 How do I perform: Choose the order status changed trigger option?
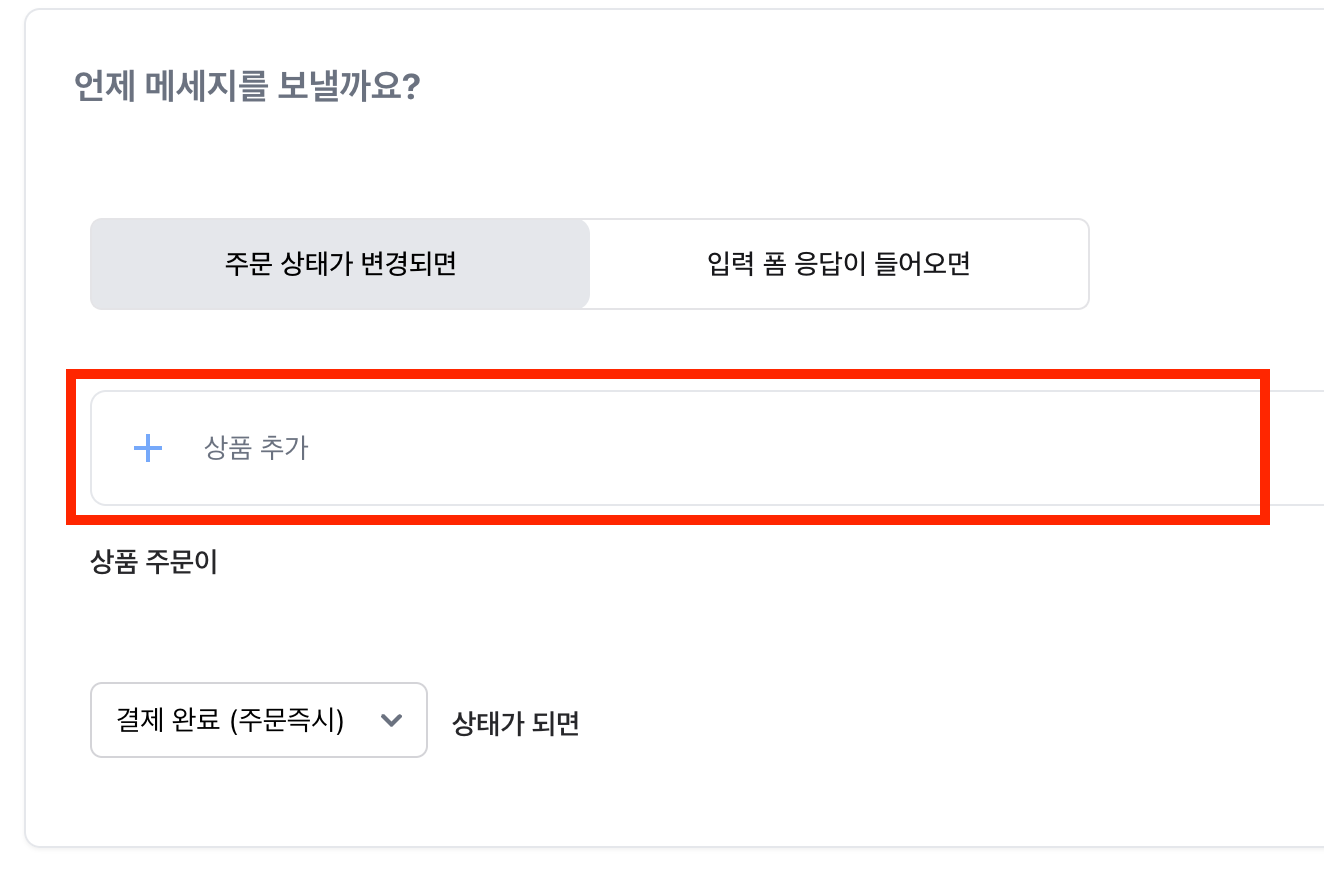[x=340, y=264]
